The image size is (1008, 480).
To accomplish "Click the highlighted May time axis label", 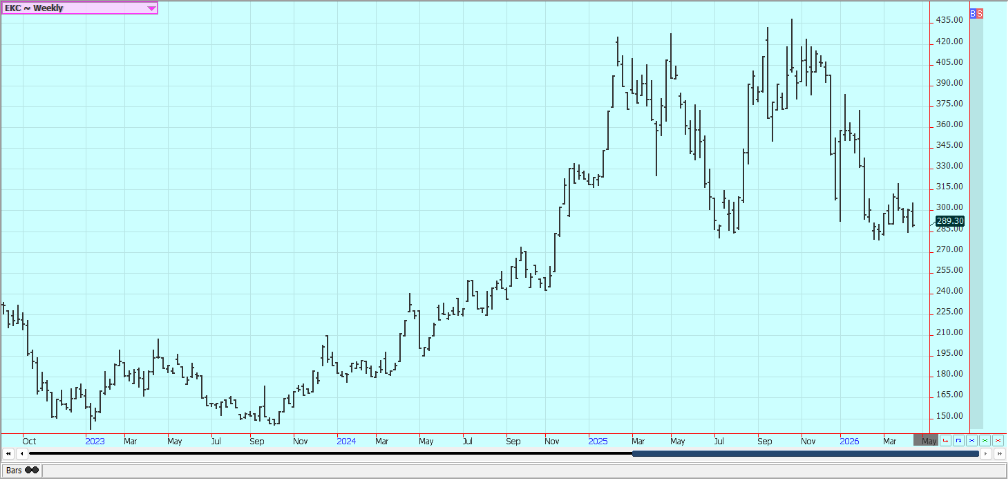I will (x=926, y=440).
